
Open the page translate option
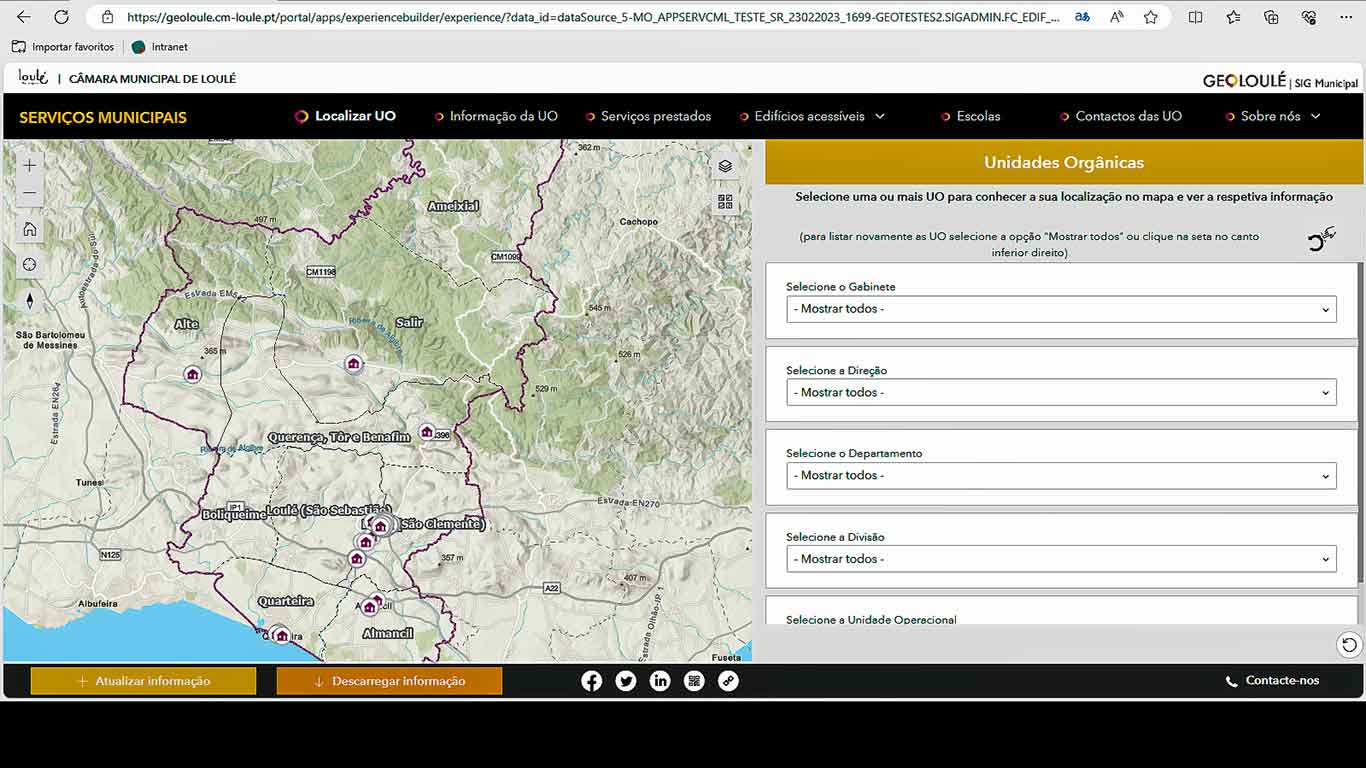tap(1082, 17)
